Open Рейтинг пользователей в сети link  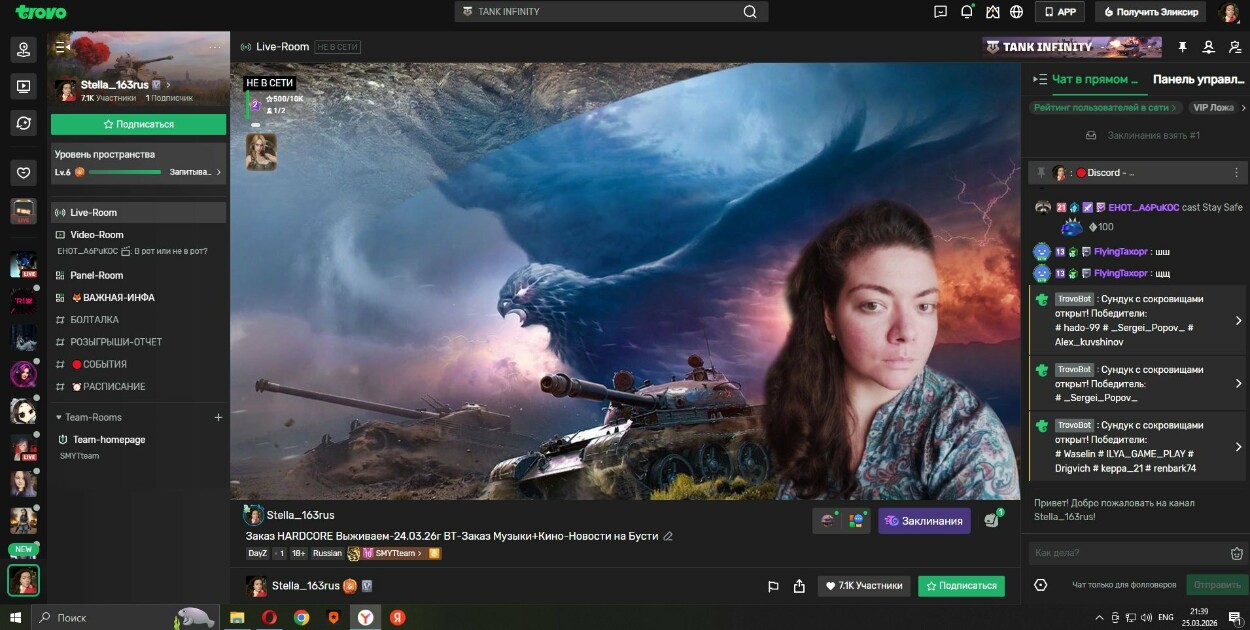point(1104,107)
